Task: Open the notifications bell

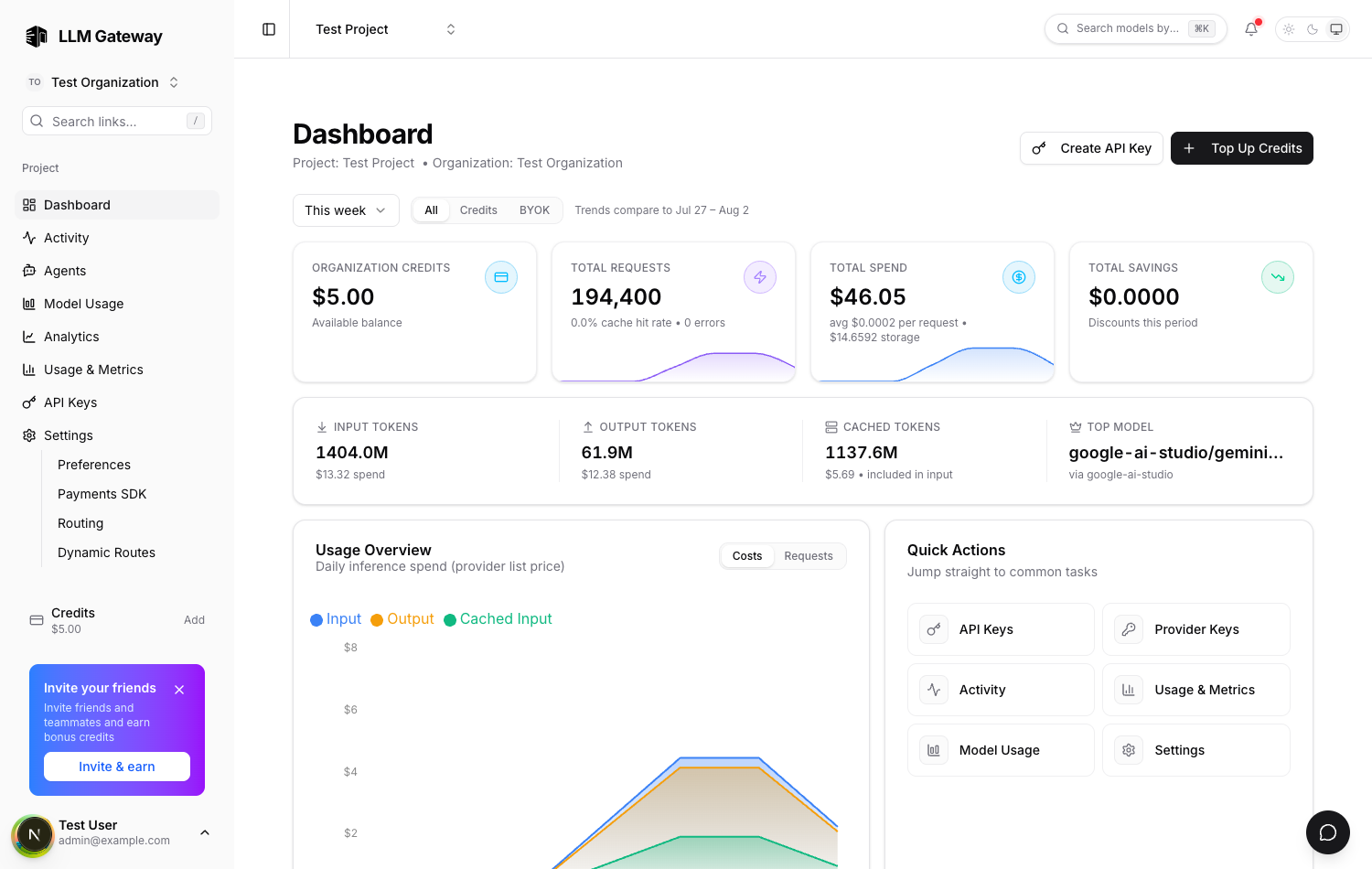Action: tap(1251, 29)
